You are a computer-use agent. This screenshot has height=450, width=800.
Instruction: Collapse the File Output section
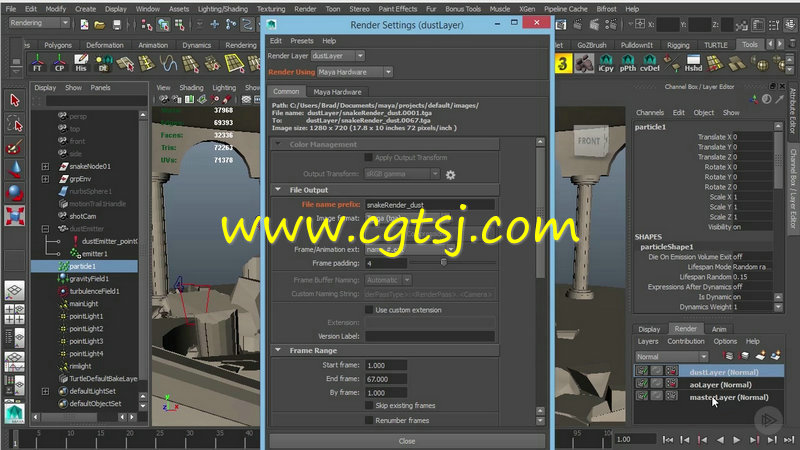[x=278, y=190]
